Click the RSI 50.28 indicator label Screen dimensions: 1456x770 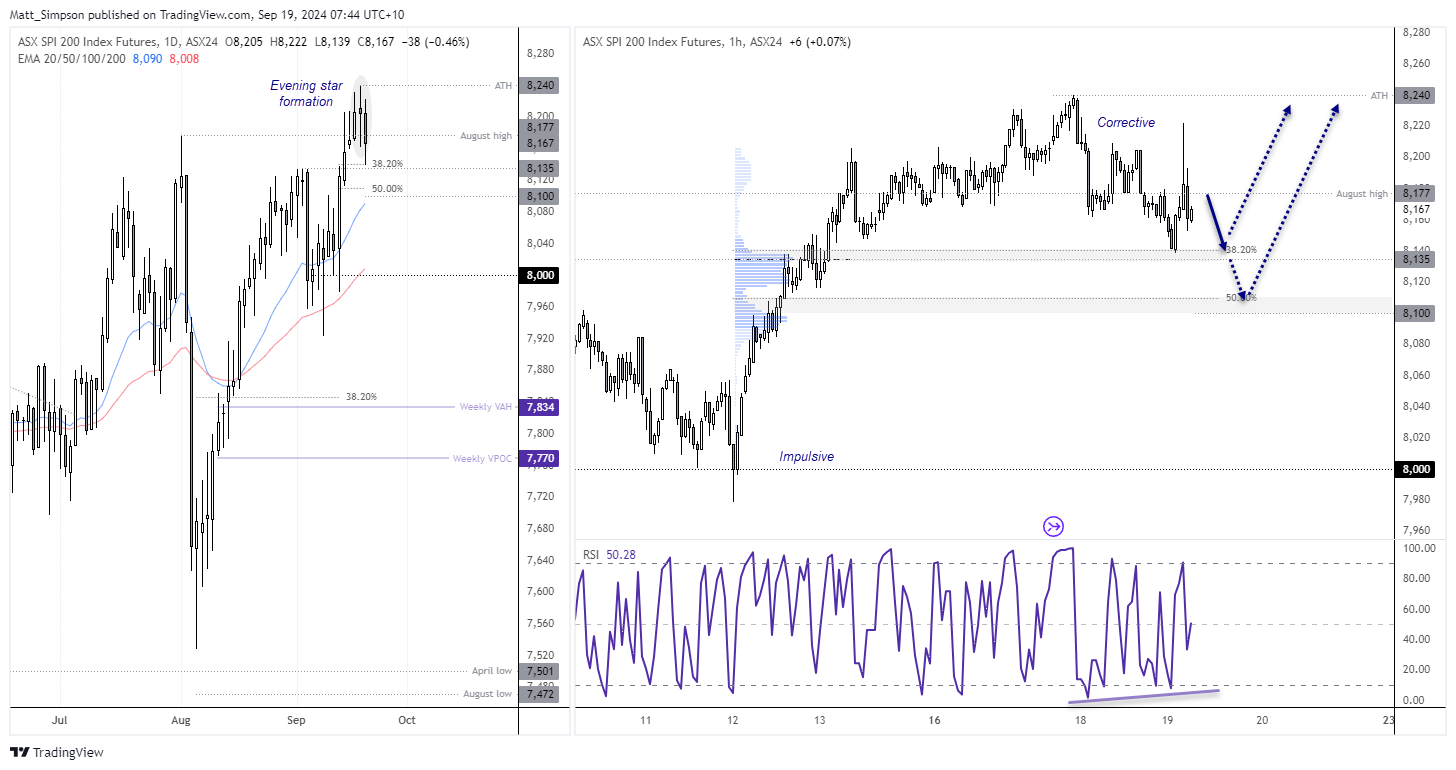610,554
